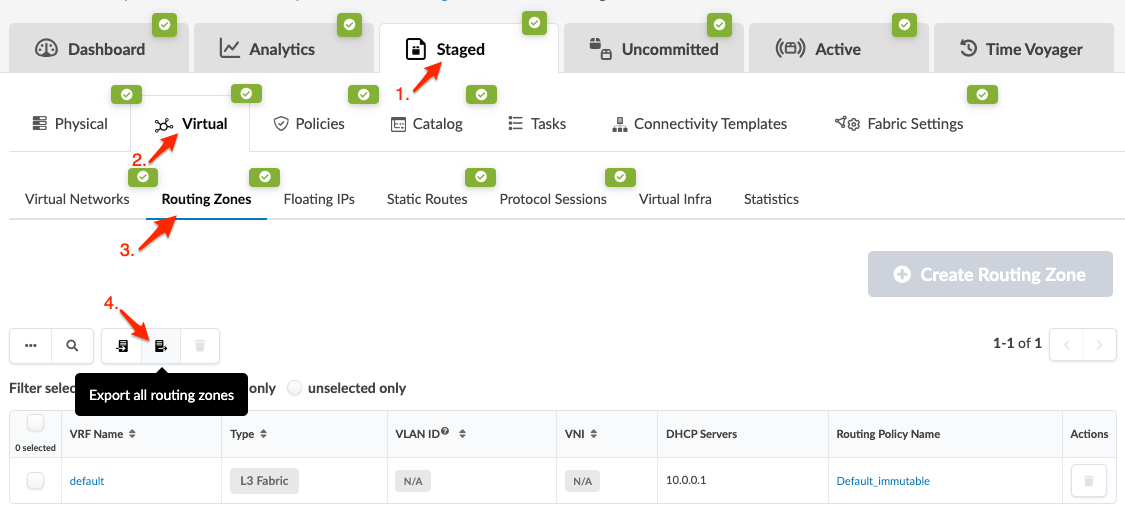
Task: Click the Import routing zones icon
Action: point(122,346)
